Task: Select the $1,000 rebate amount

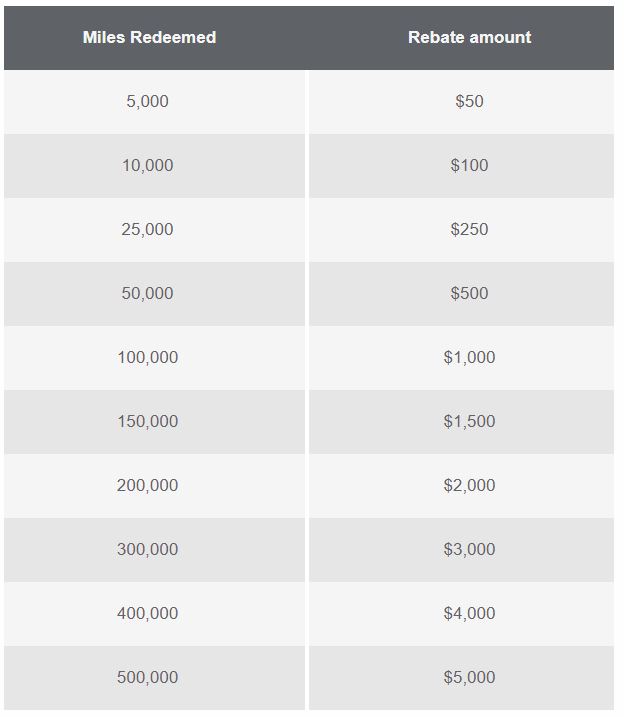Action: point(469,358)
